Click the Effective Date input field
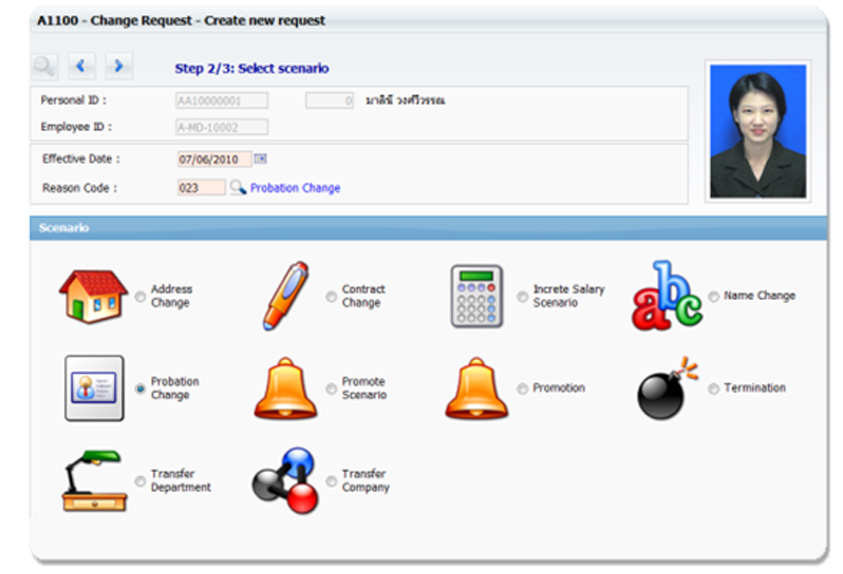 tap(213, 159)
